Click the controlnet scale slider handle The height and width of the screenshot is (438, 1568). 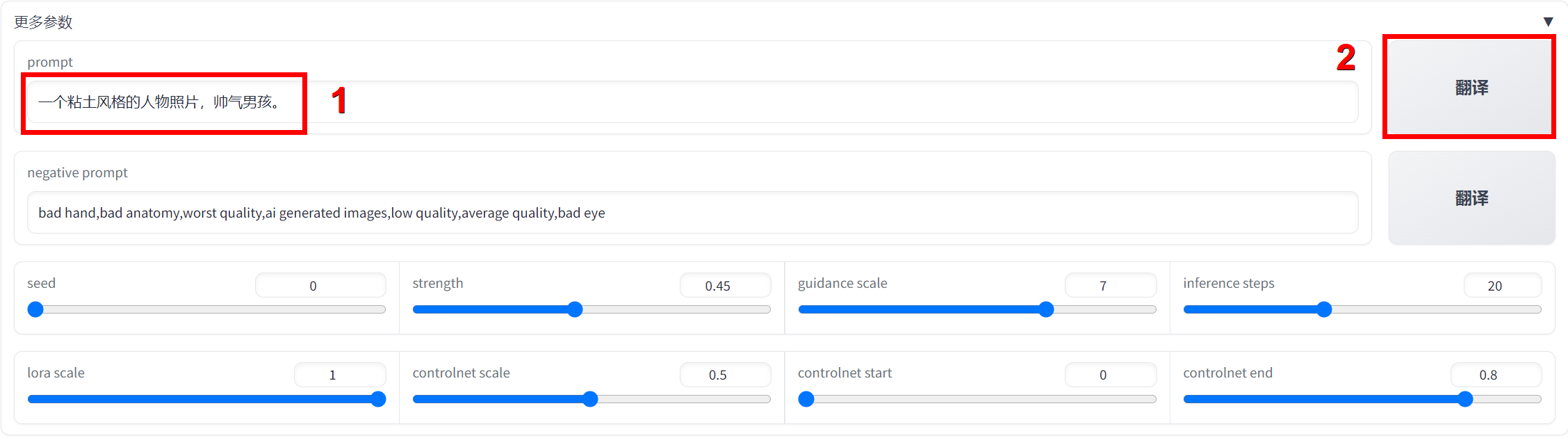pyautogui.click(x=590, y=399)
